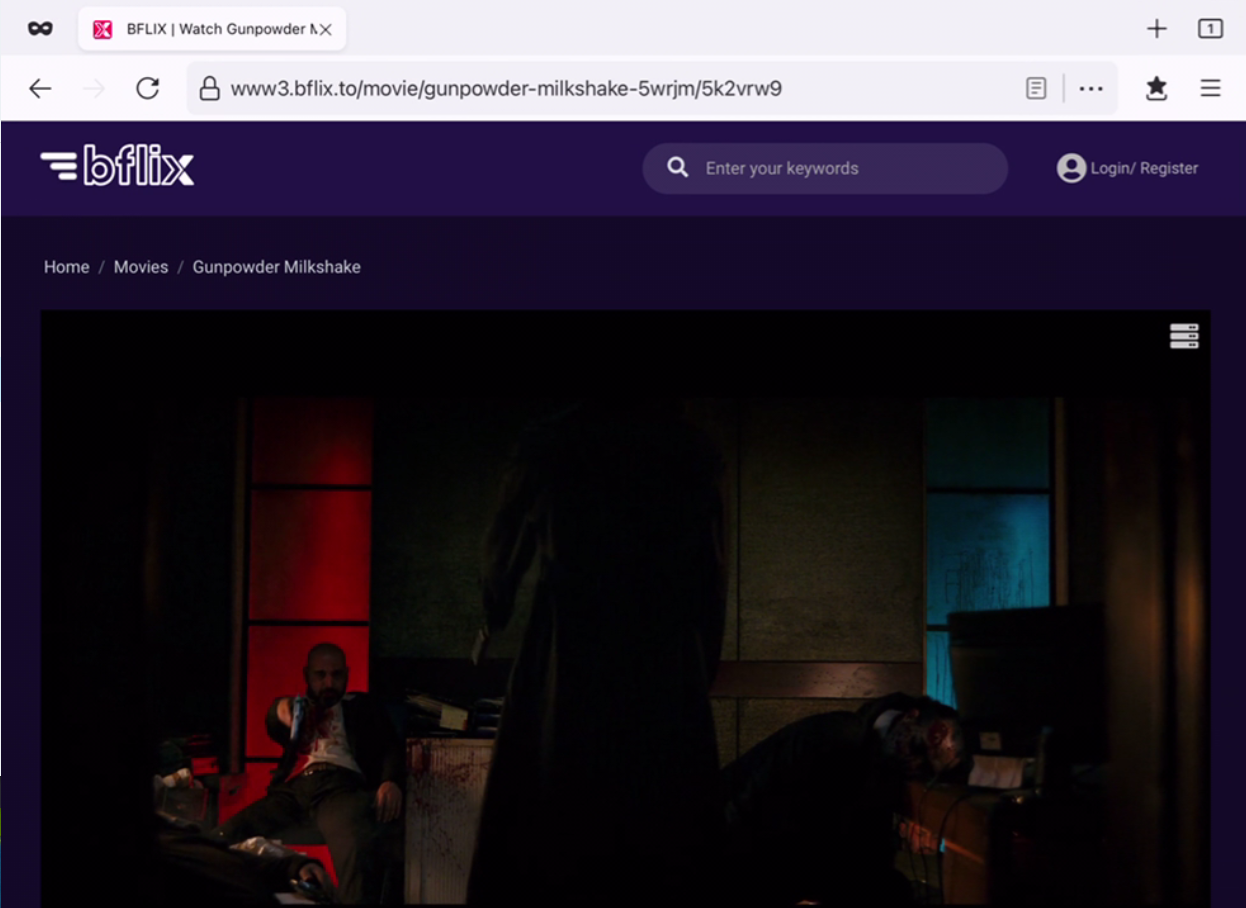1246x908 pixels.
Task: Toggle reader view for this page
Action: [1035, 88]
